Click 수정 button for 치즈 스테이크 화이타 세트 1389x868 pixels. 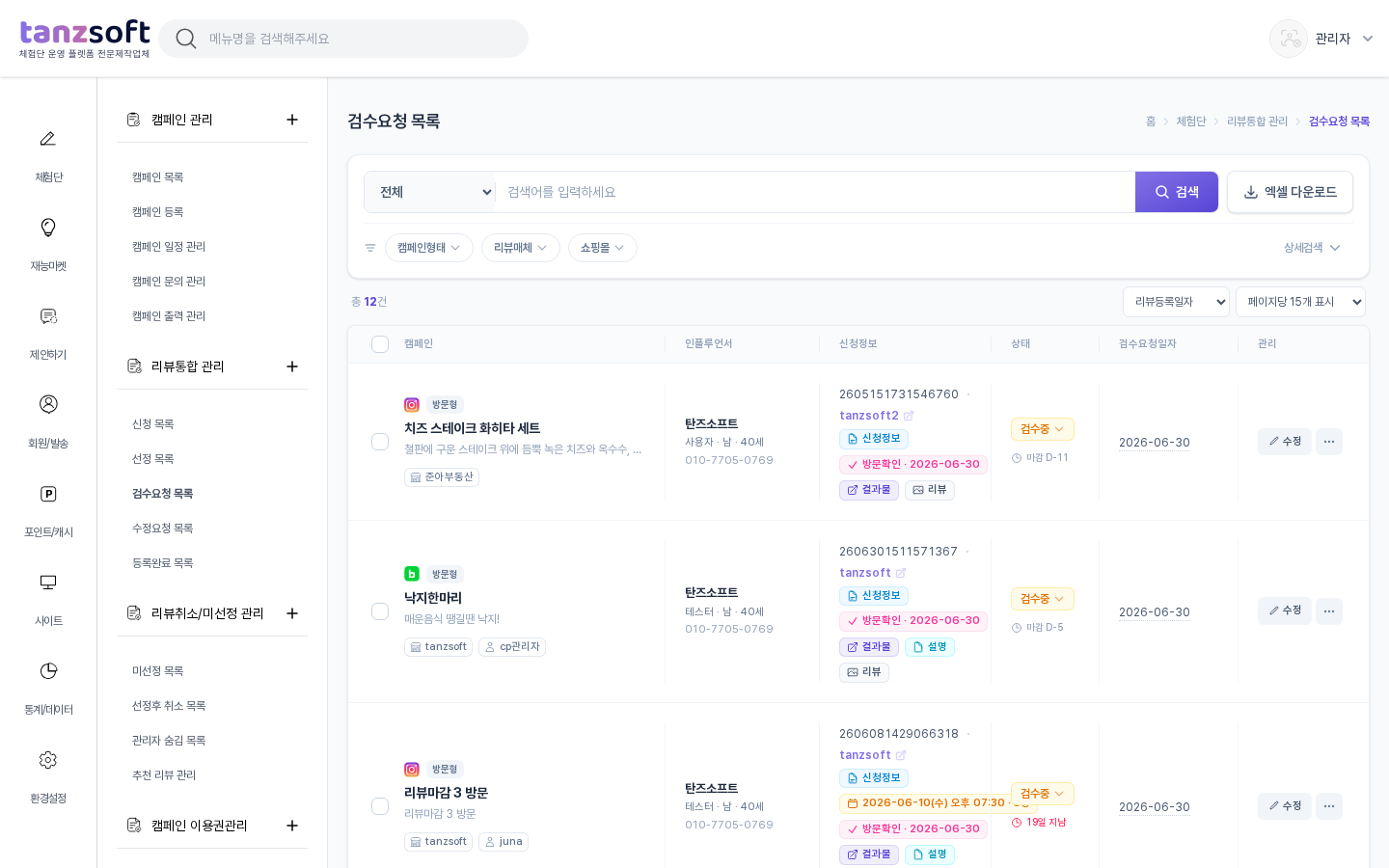pyautogui.click(x=1285, y=442)
